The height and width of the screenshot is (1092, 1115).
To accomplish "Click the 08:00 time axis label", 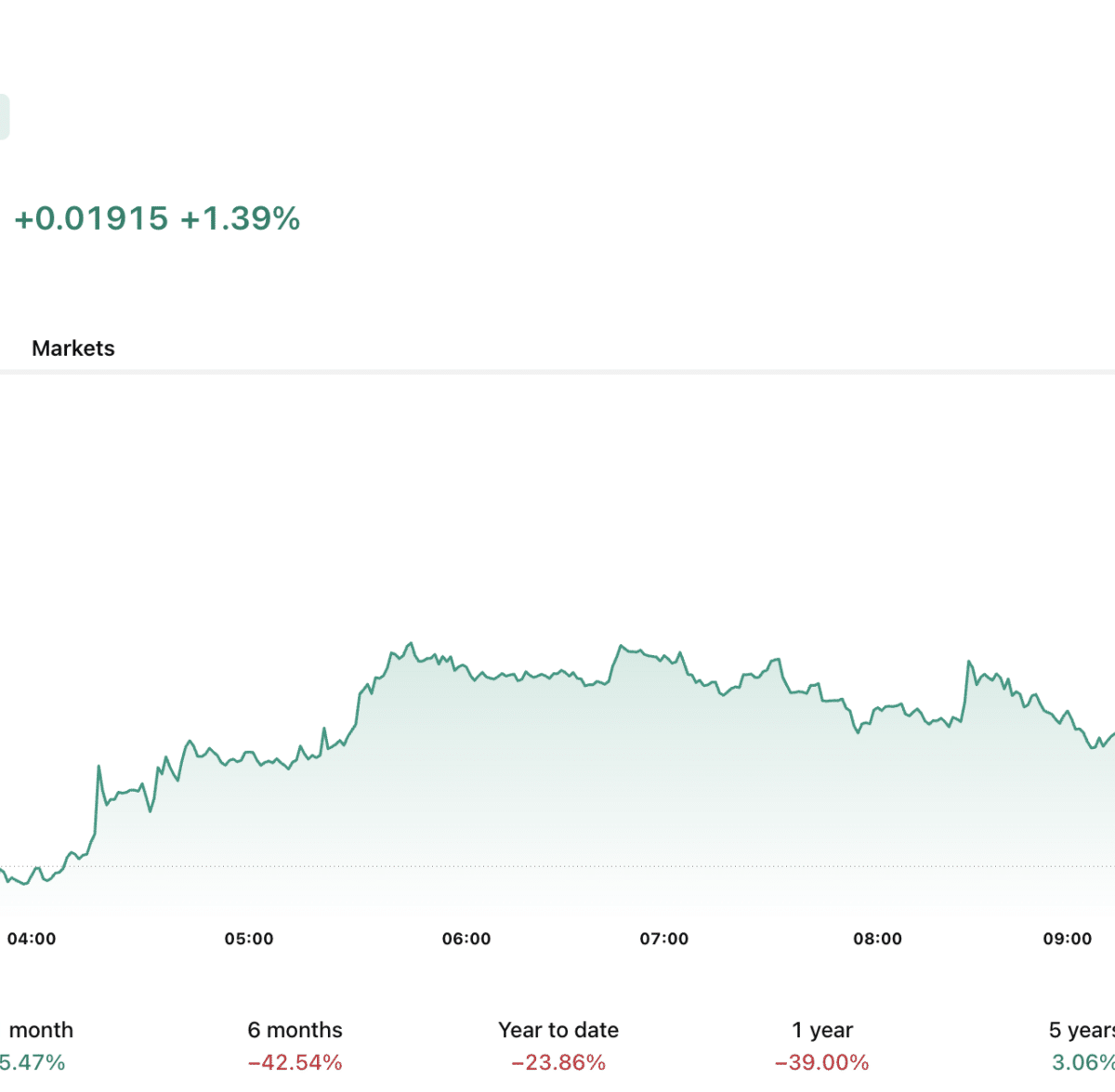I will coord(878,939).
